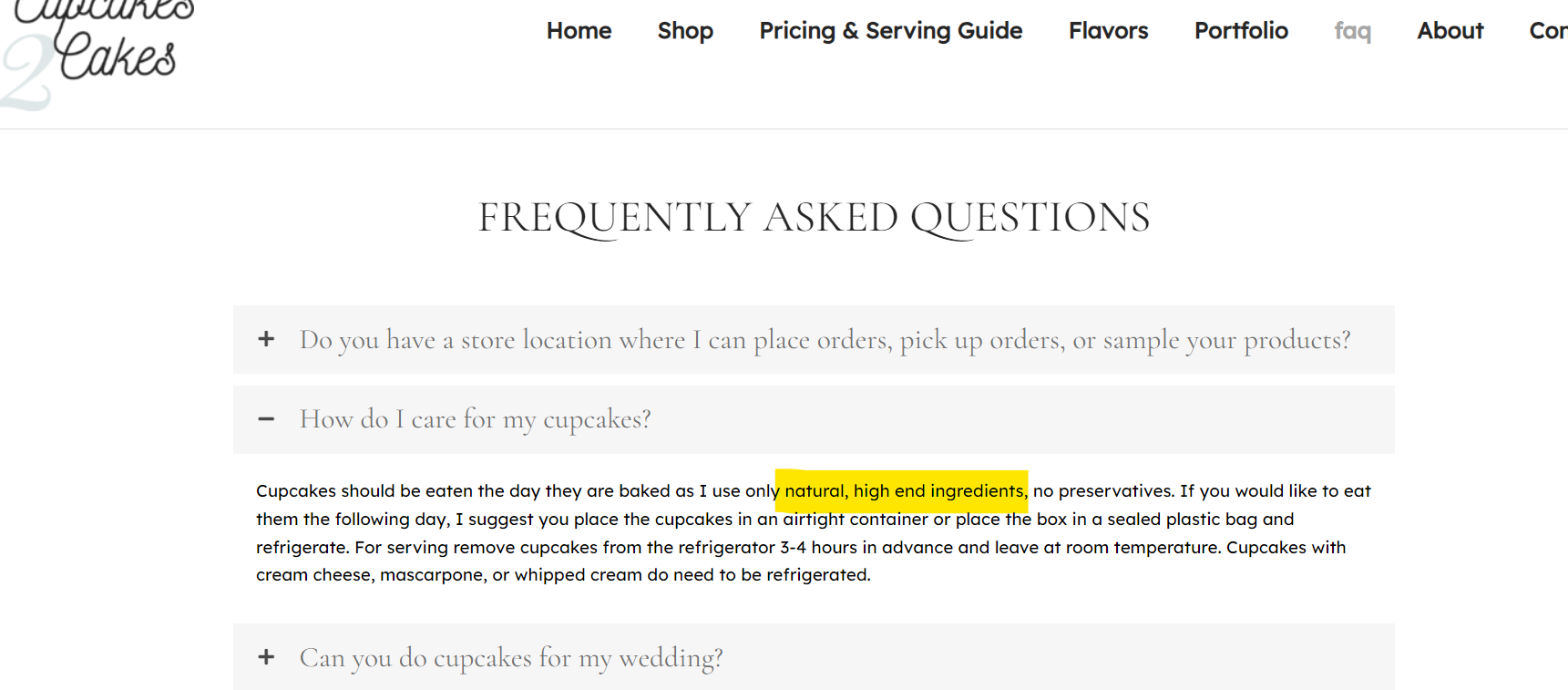The image size is (1568, 690).
Task: Open the Shop menu item
Action: click(x=685, y=31)
